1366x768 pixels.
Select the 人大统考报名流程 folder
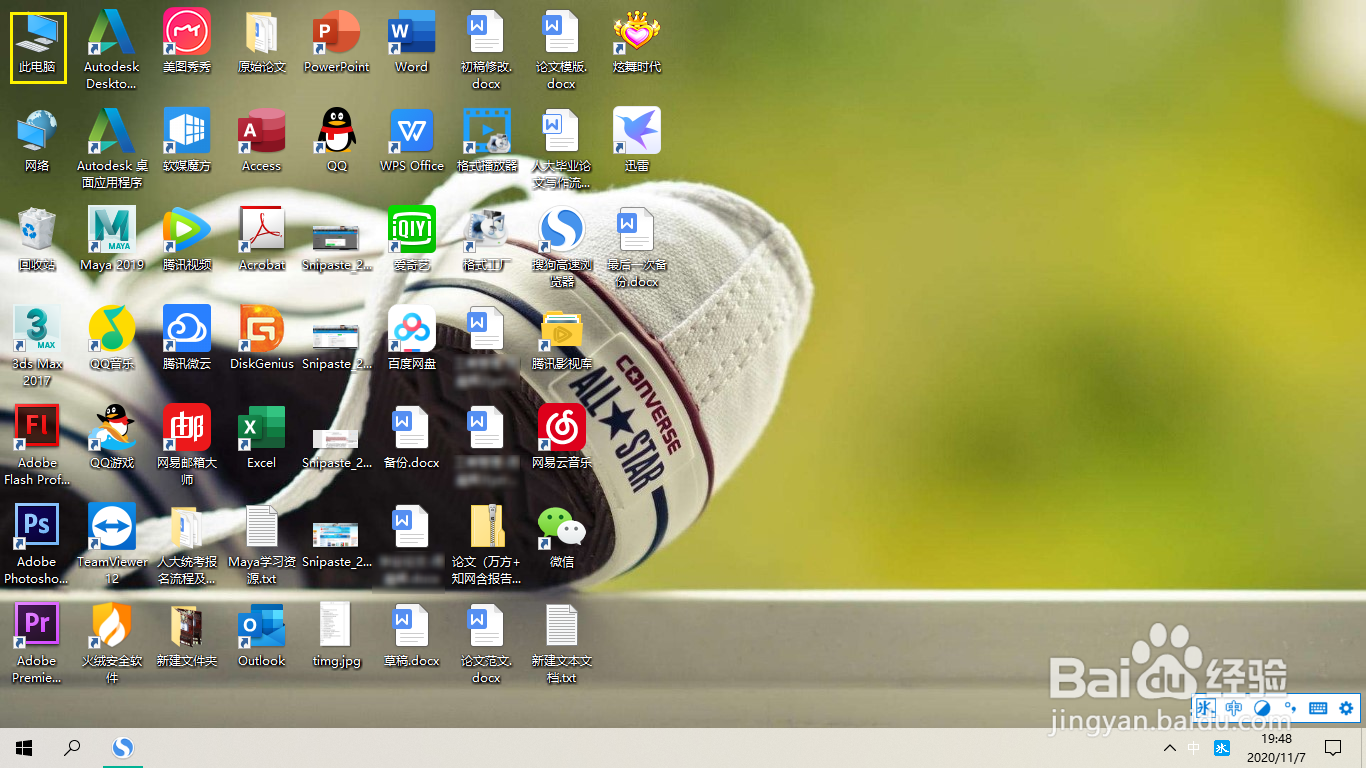coord(187,544)
